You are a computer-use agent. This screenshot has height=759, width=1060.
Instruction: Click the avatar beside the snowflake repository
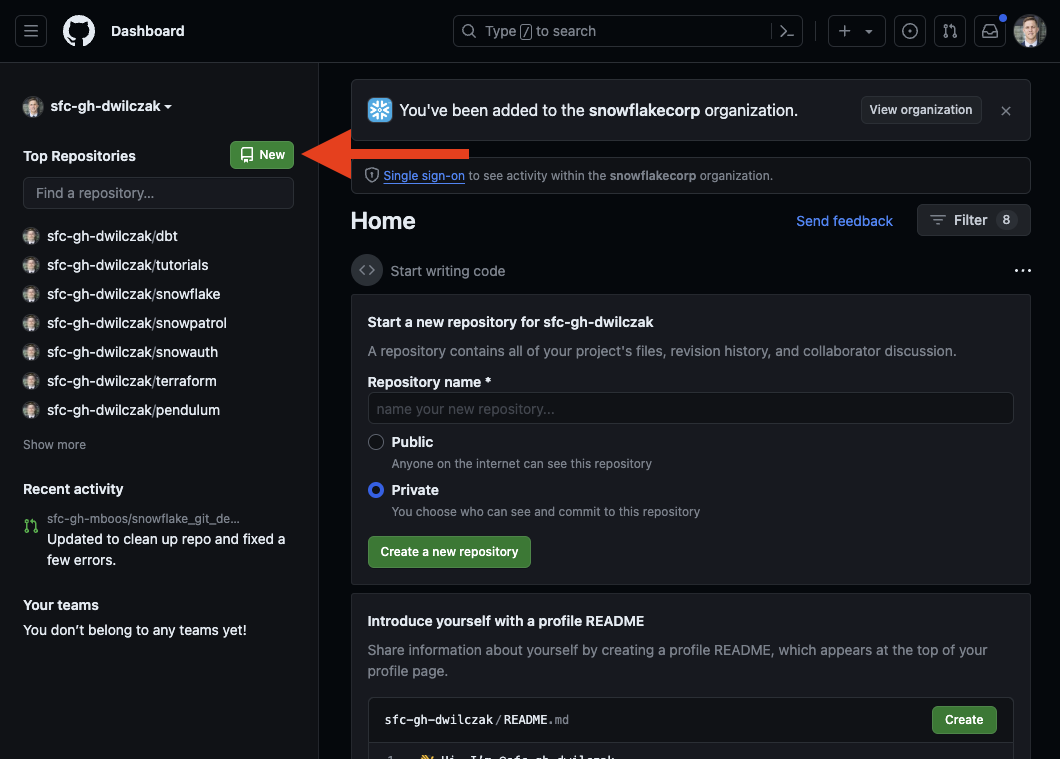31,294
